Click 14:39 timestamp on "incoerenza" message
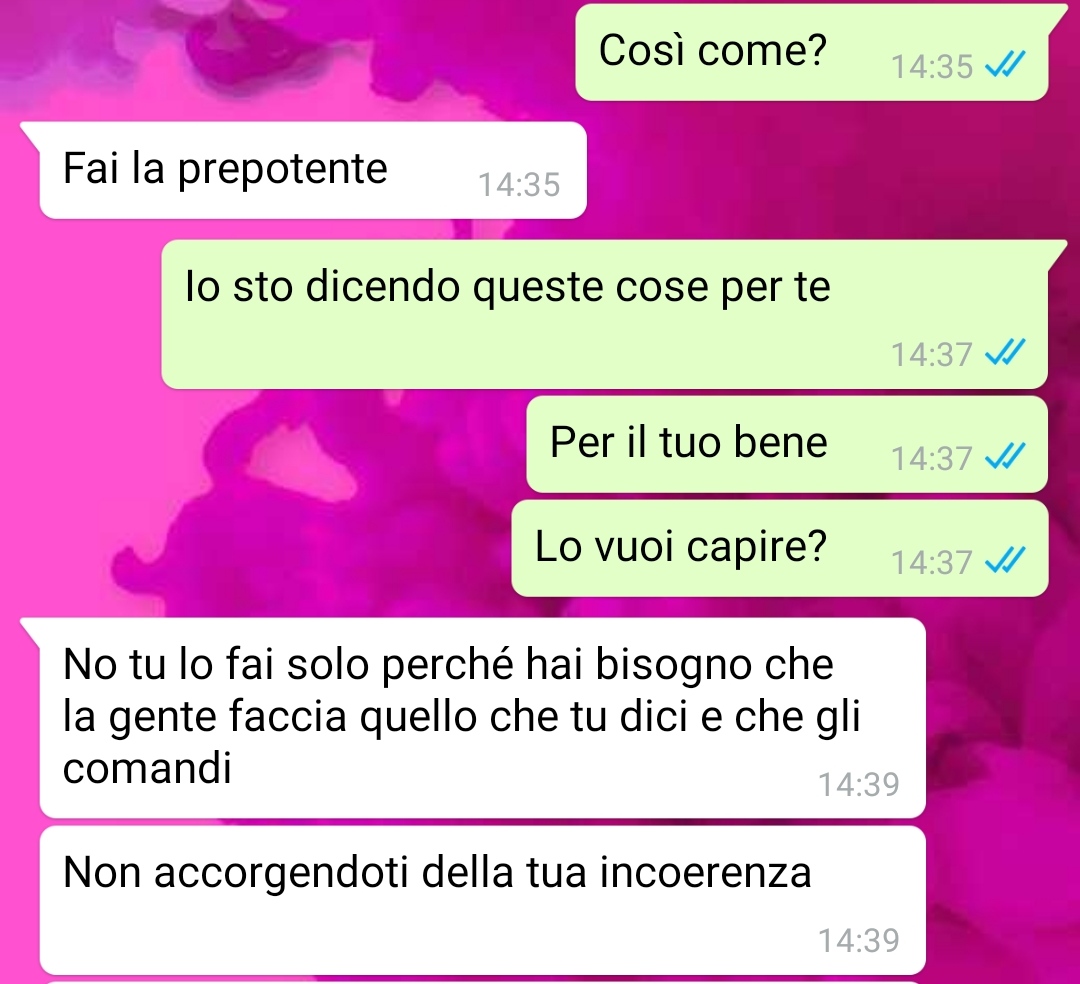This screenshot has width=1080, height=984. pyautogui.click(x=859, y=940)
